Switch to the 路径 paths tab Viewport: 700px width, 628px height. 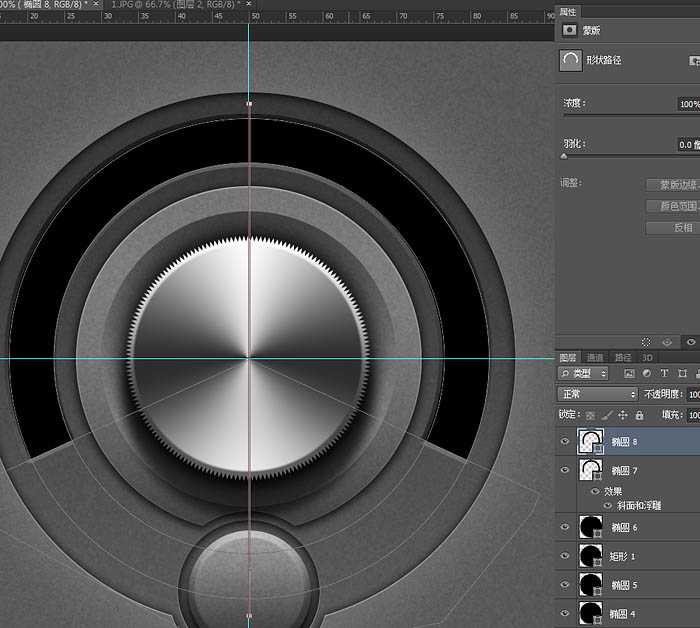pyautogui.click(x=622, y=357)
